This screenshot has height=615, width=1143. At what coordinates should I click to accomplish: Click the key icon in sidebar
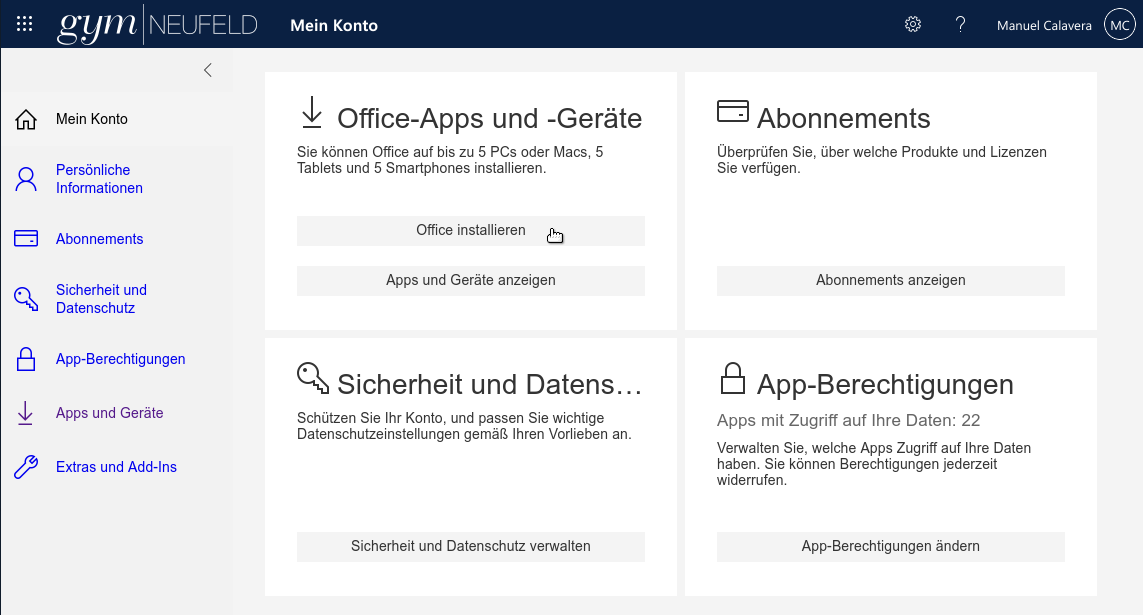pos(26,299)
